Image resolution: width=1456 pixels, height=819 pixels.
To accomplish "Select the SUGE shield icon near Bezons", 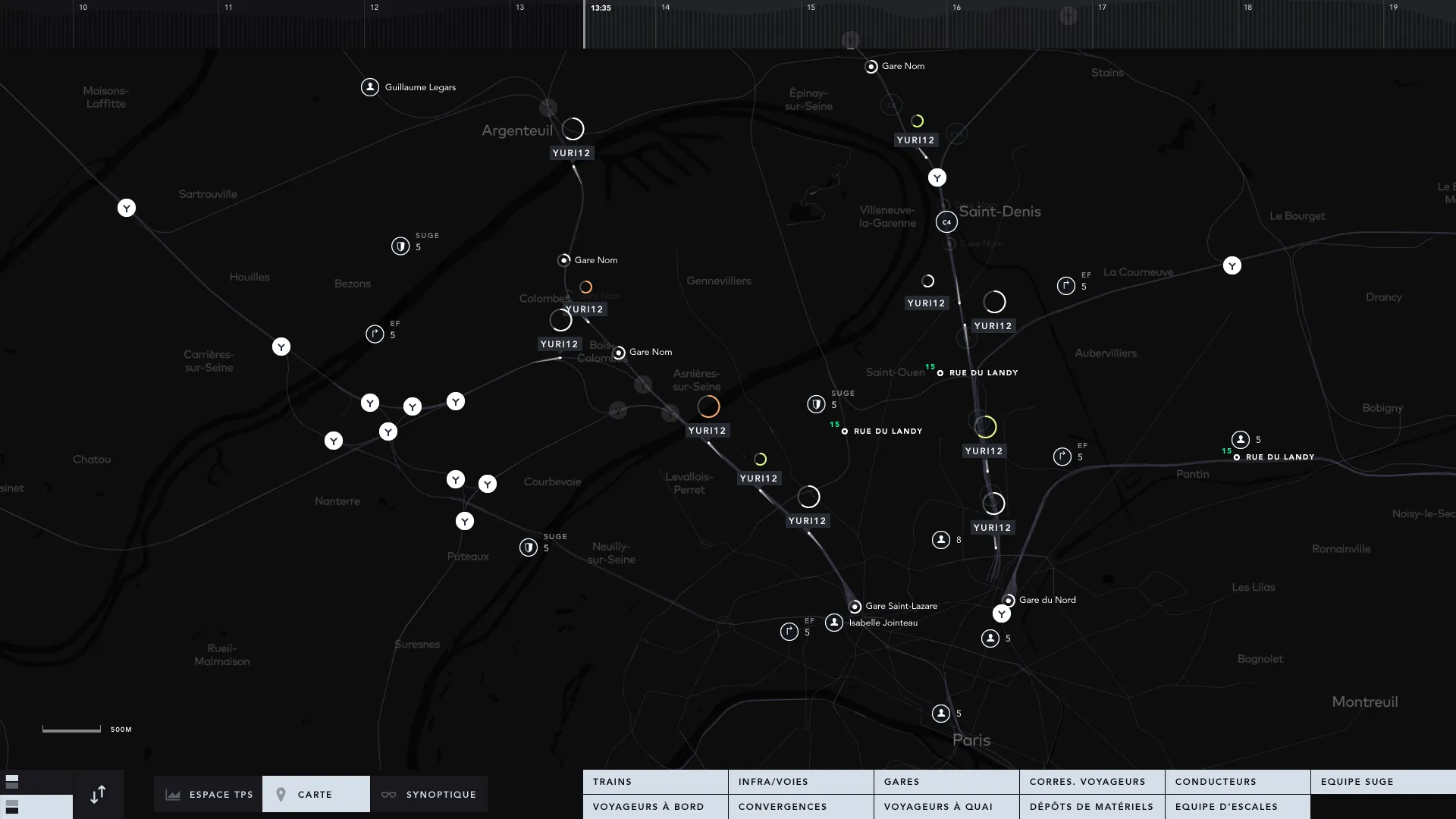I will click(400, 246).
